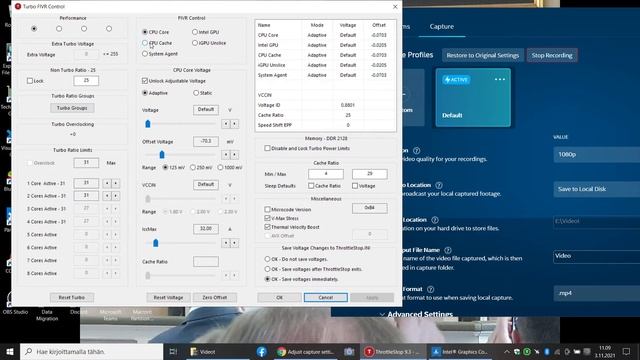Click the Turbo Groups button
The image size is (640, 360).
tap(72, 108)
